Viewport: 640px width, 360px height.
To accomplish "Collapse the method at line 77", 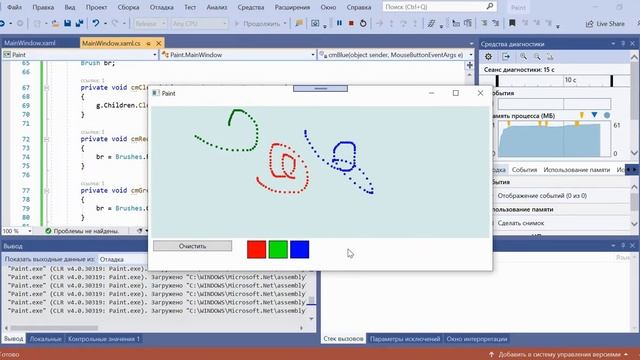I will click(47, 191).
